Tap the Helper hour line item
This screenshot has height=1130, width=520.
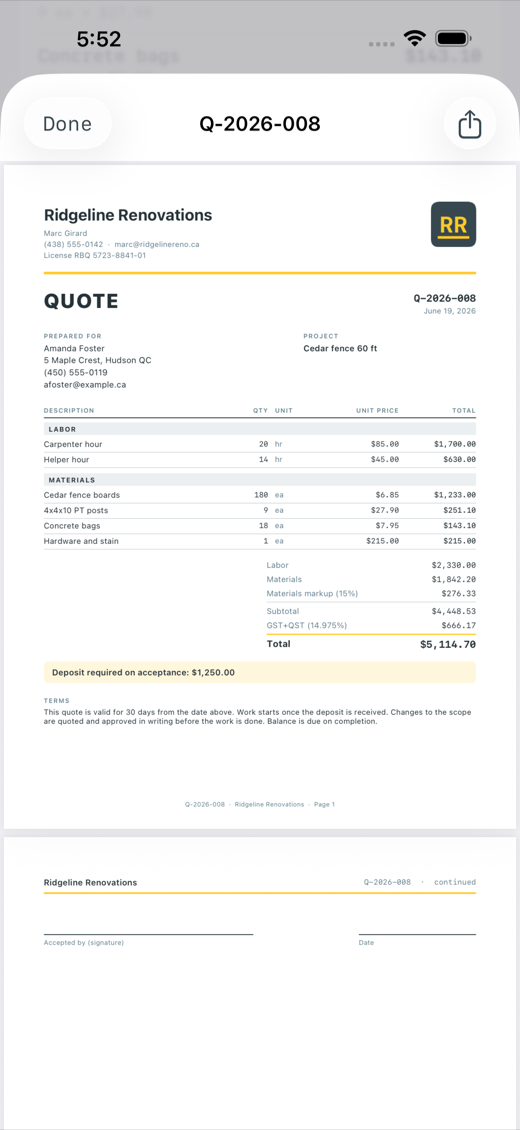tap(260, 459)
